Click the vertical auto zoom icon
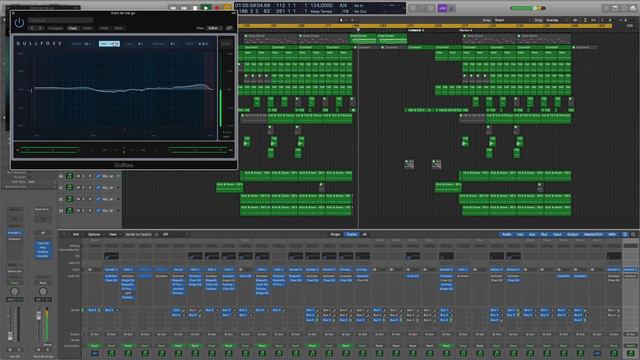The width and height of the screenshot is (640, 360). (x=585, y=20)
